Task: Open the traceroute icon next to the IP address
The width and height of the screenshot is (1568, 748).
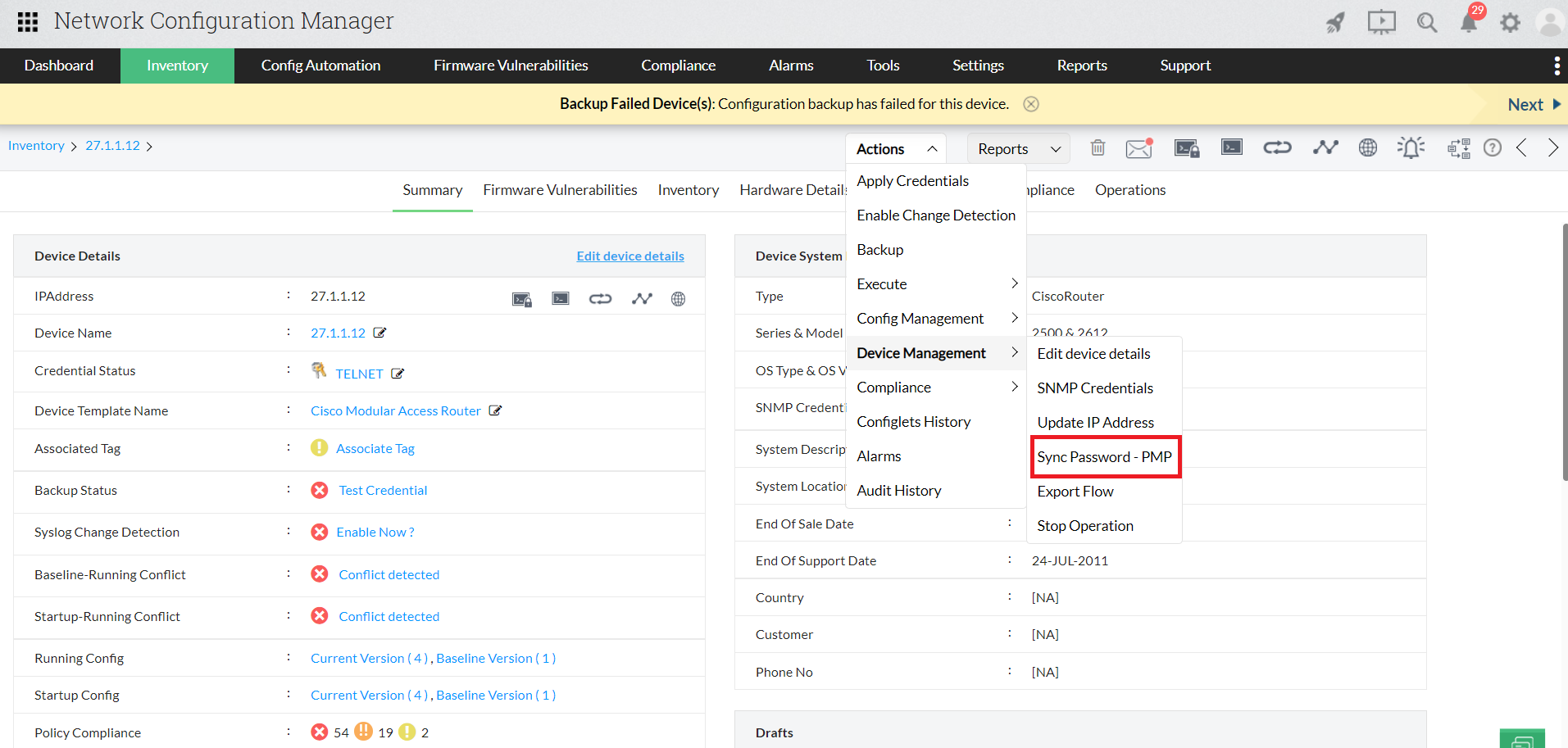Action: [642, 298]
